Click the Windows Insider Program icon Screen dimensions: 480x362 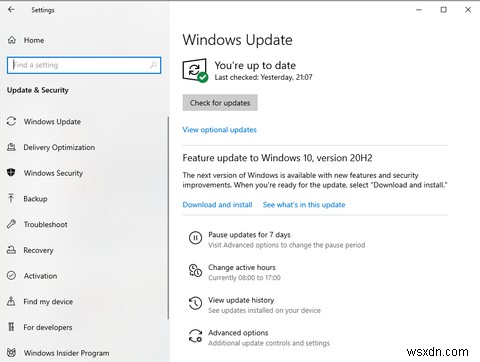[11, 352]
